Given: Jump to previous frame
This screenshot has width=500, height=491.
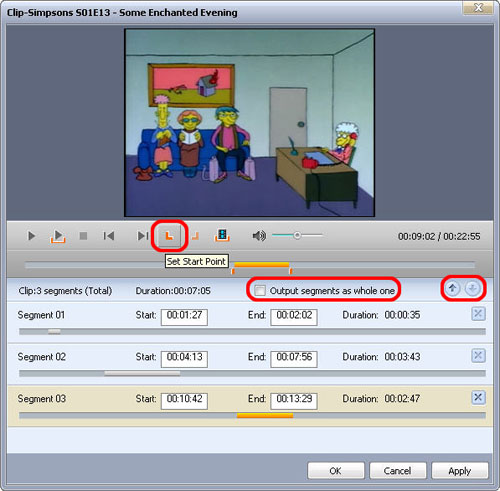Looking at the screenshot, I should 109,236.
